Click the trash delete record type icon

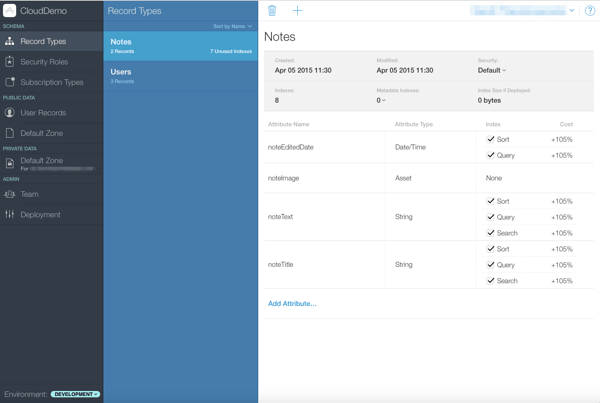tap(272, 11)
